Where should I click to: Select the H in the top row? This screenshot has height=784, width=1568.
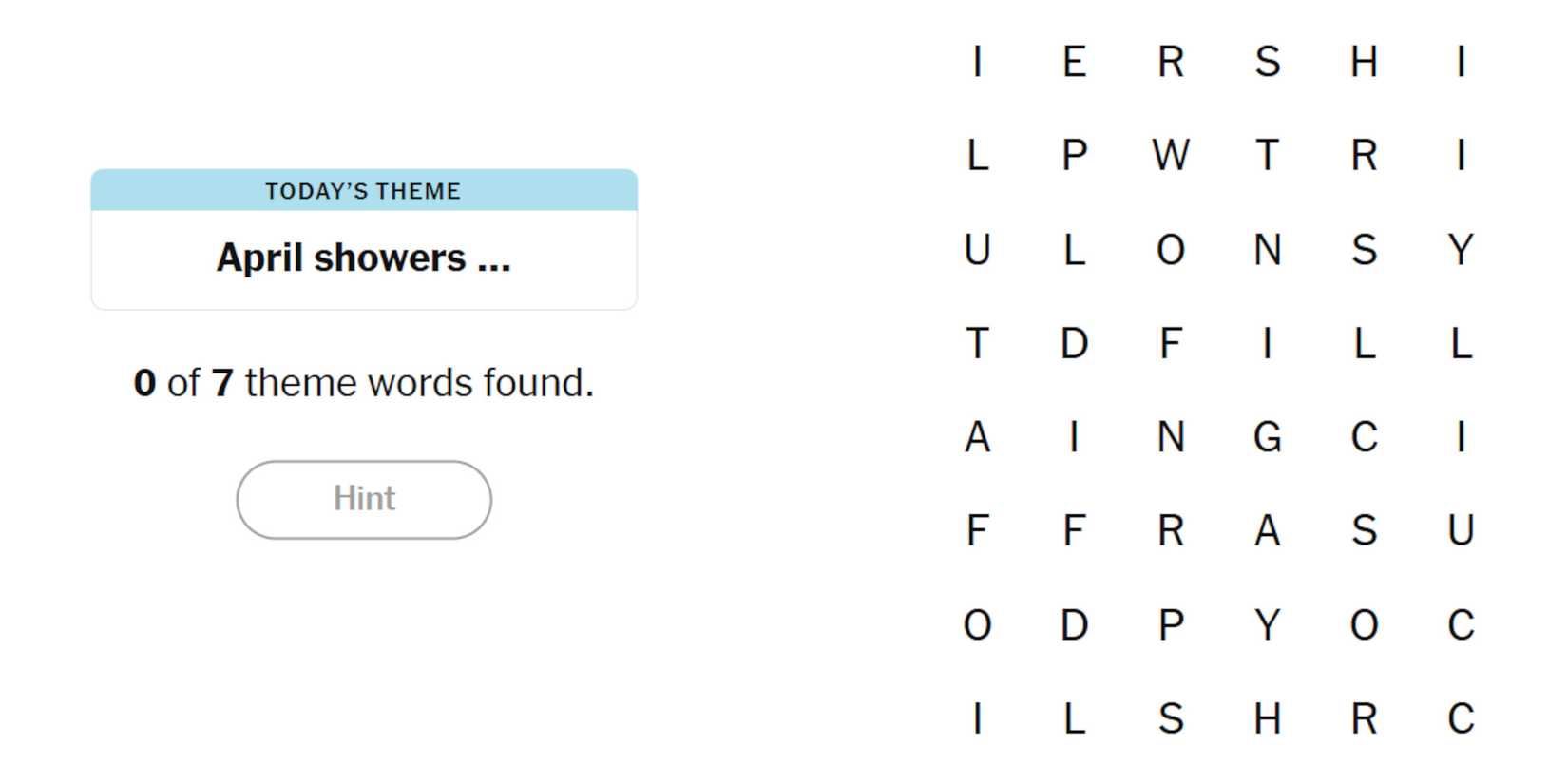pos(1364,63)
